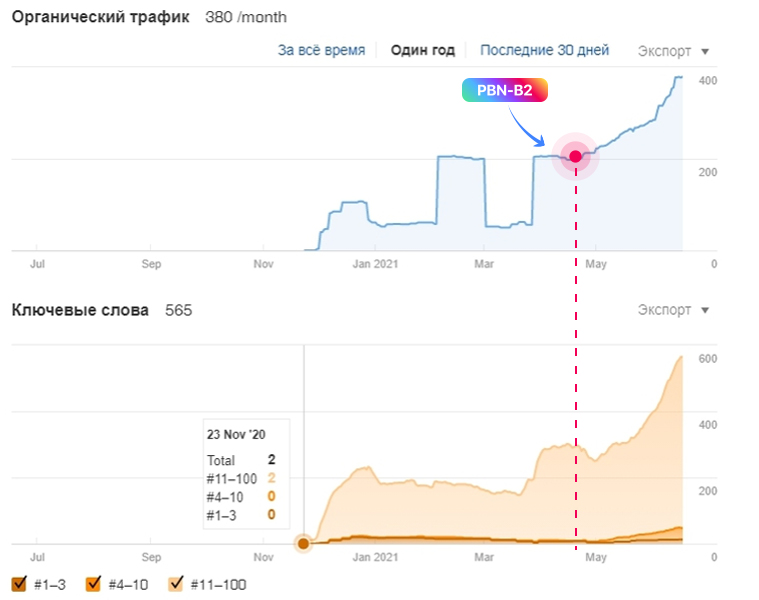Click the 565 keywords count

click(178, 310)
